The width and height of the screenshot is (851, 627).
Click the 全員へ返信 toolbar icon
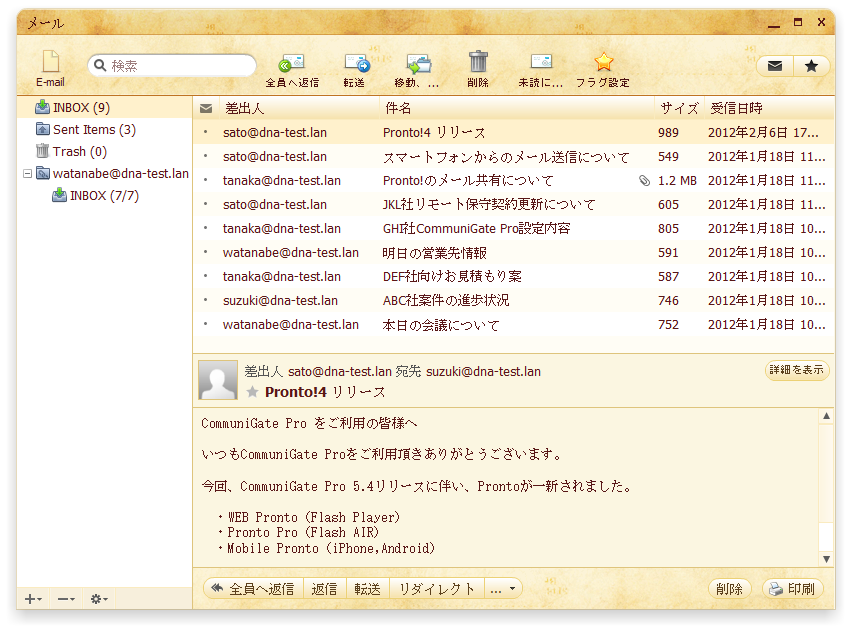tap(292, 70)
